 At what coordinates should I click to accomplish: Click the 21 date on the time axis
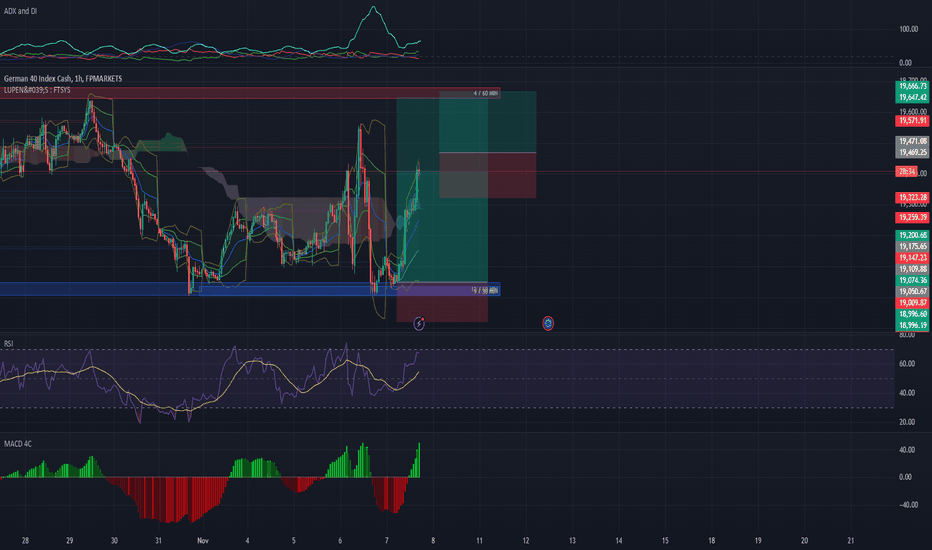coord(851,541)
